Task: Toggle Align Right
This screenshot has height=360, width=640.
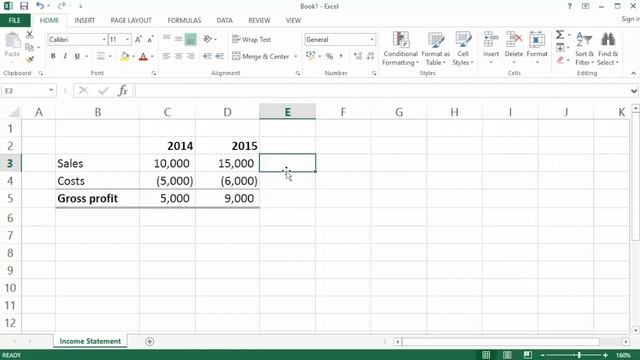Action: pos(191,56)
